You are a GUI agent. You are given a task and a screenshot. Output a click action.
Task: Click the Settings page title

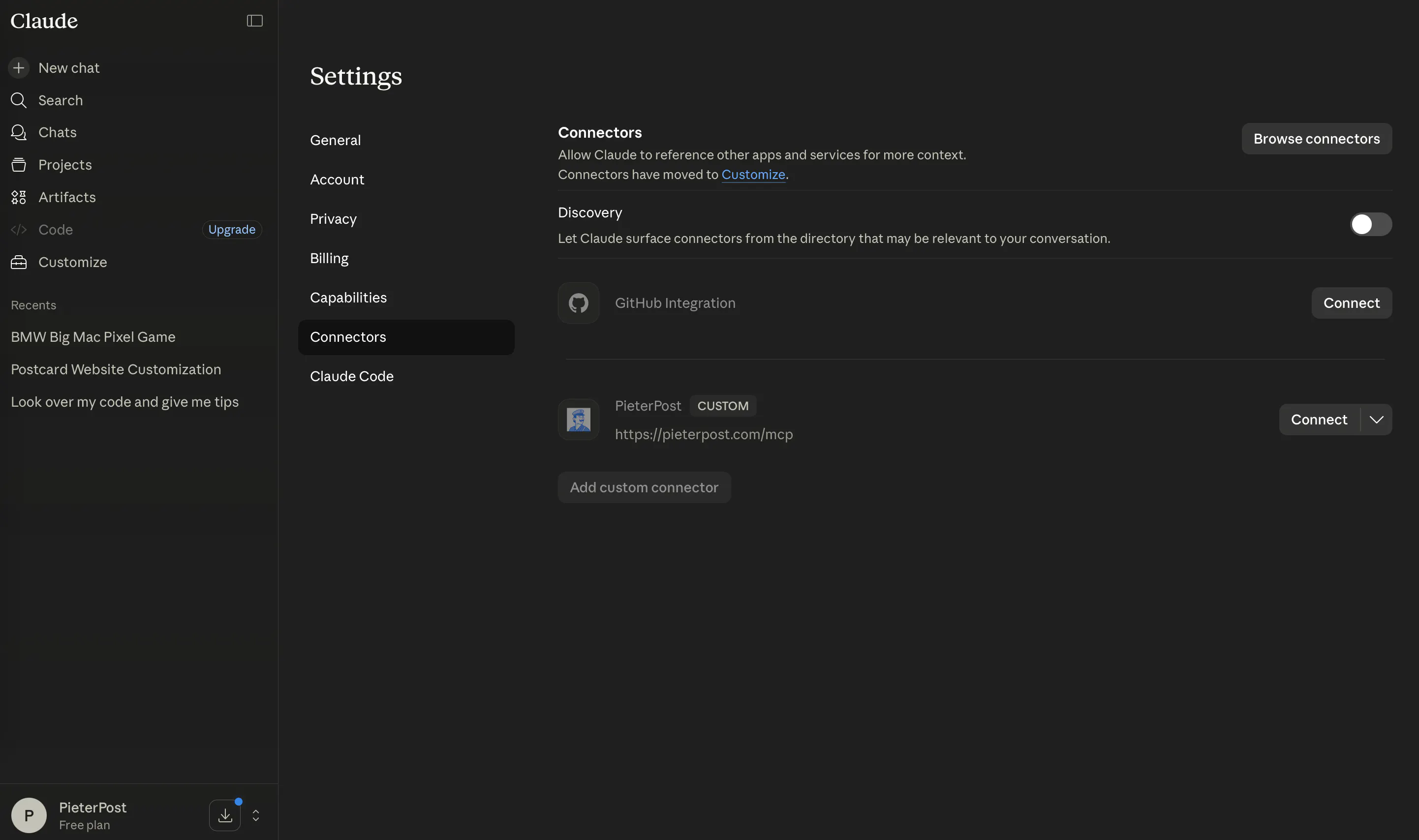point(356,76)
